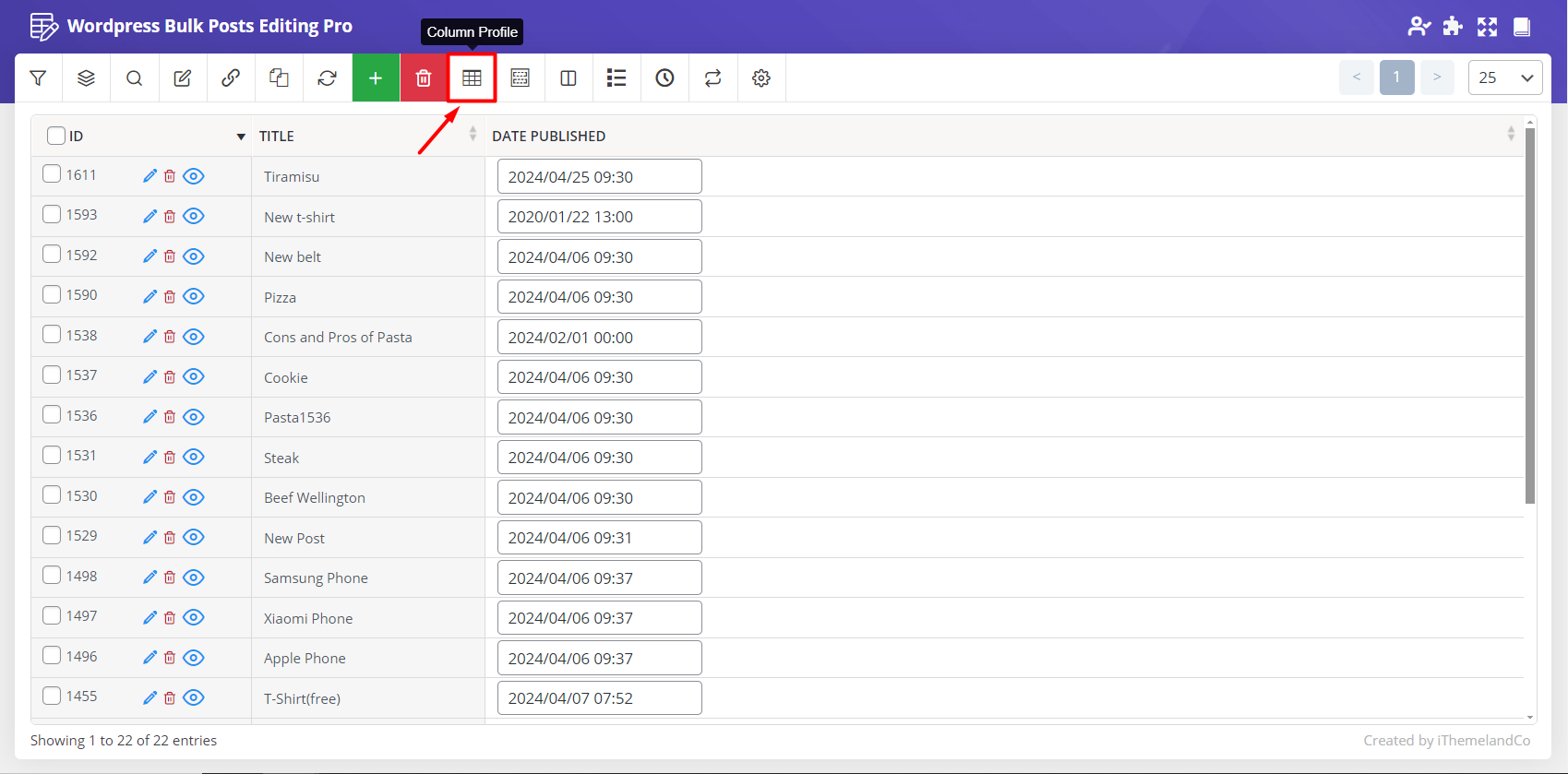The image size is (1568, 774).
Task: Click the Column Profile table icon
Action: click(472, 78)
